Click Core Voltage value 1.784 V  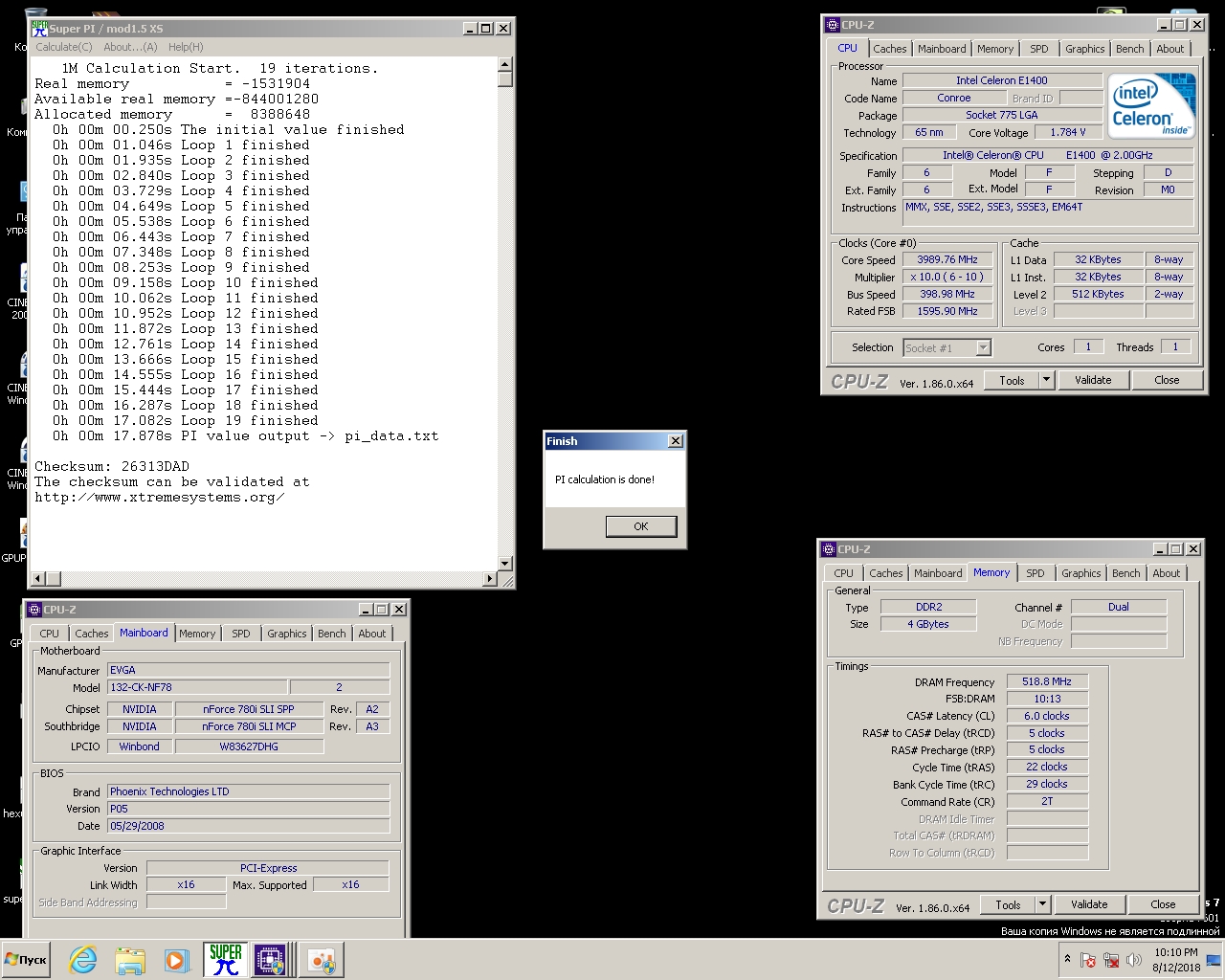point(1068,132)
